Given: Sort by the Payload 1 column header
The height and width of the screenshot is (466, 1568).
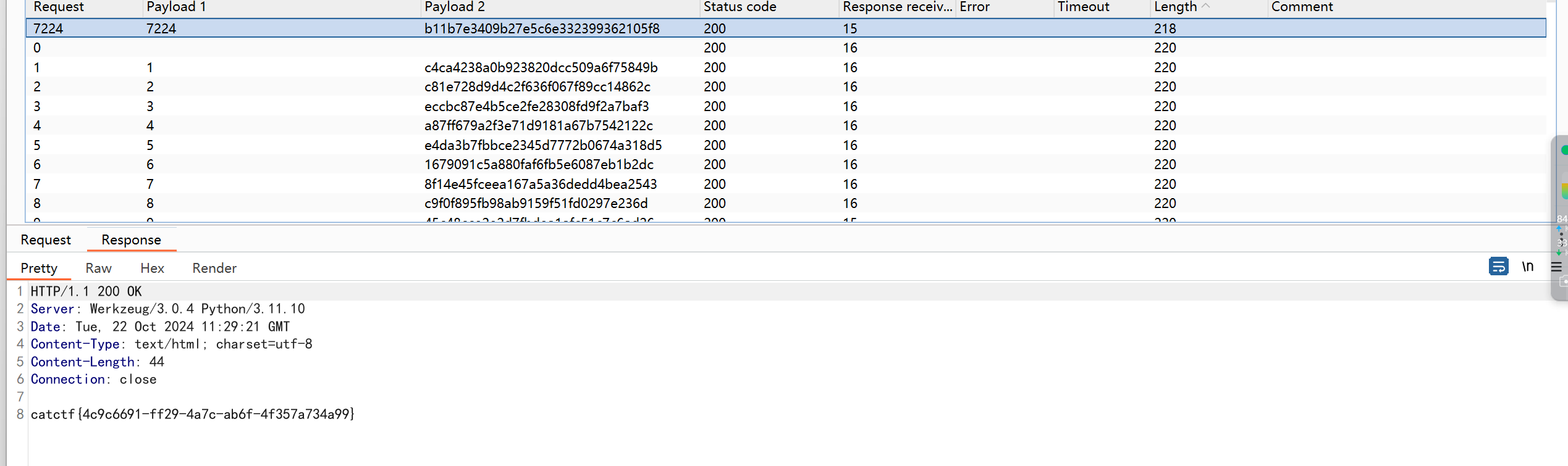Looking at the screenshot, I should 176,7.
